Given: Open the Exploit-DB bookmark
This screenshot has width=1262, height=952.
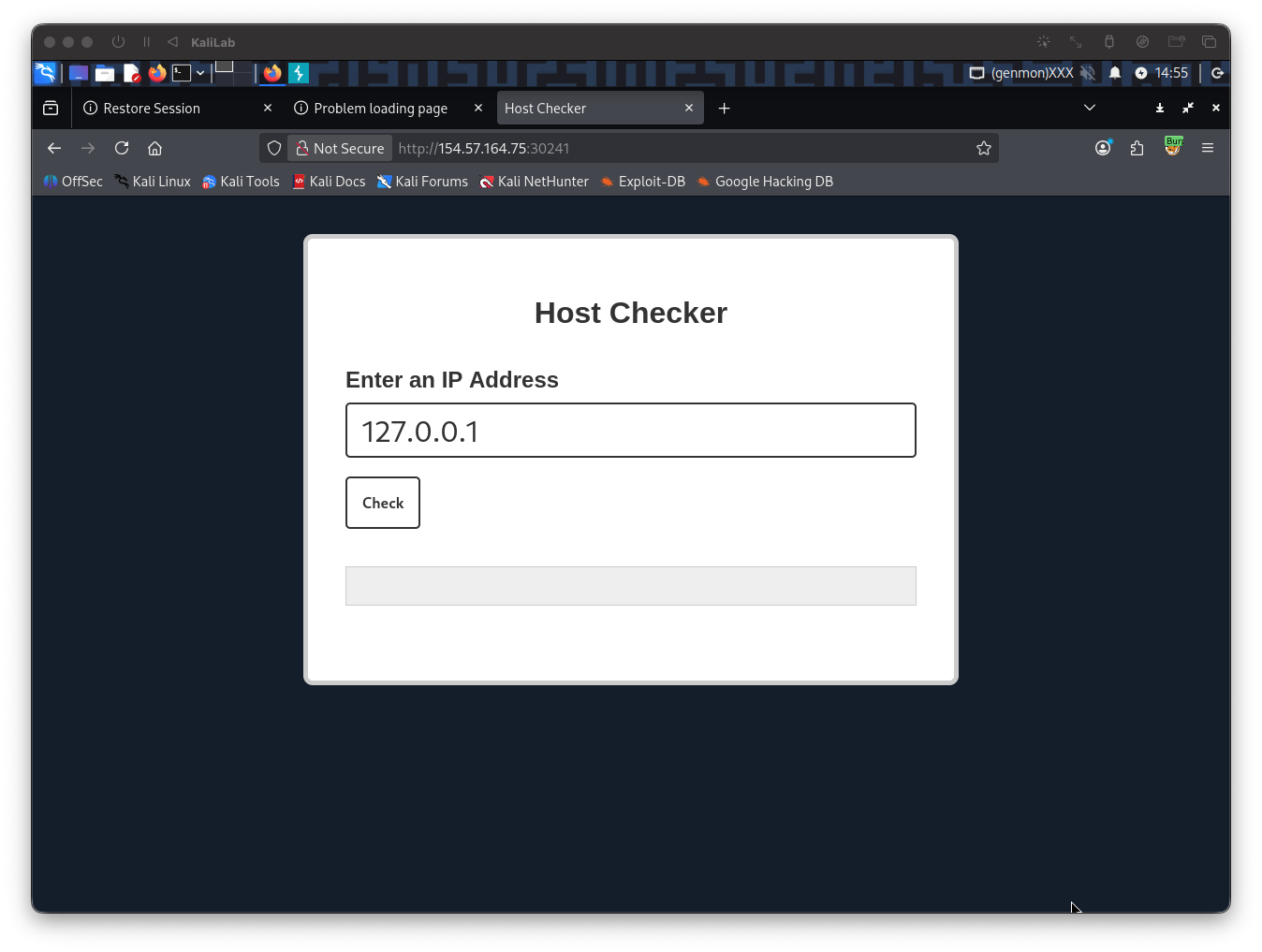Looking at the screenshot, I should 643,182.
